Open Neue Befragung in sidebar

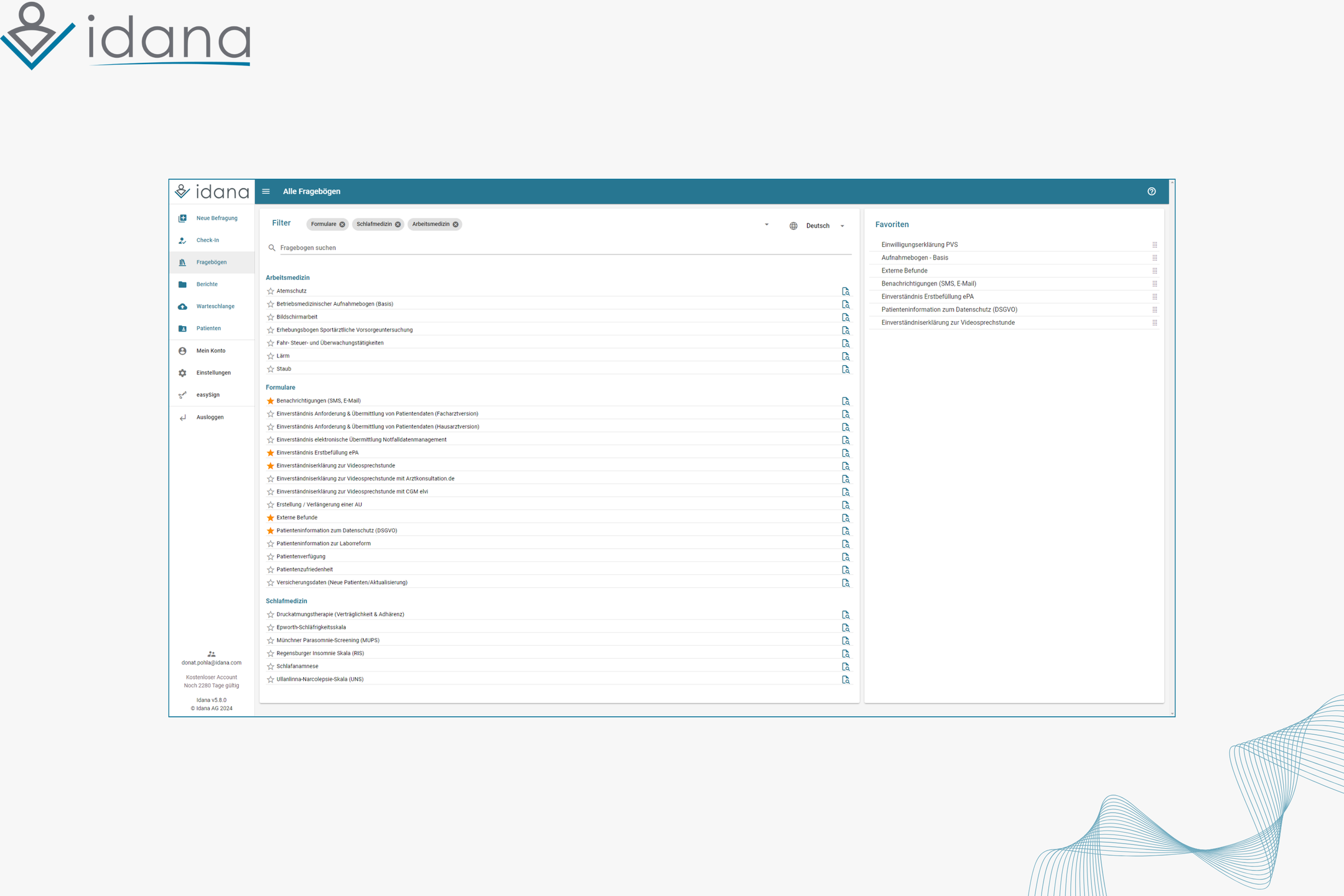pos(217,218)
